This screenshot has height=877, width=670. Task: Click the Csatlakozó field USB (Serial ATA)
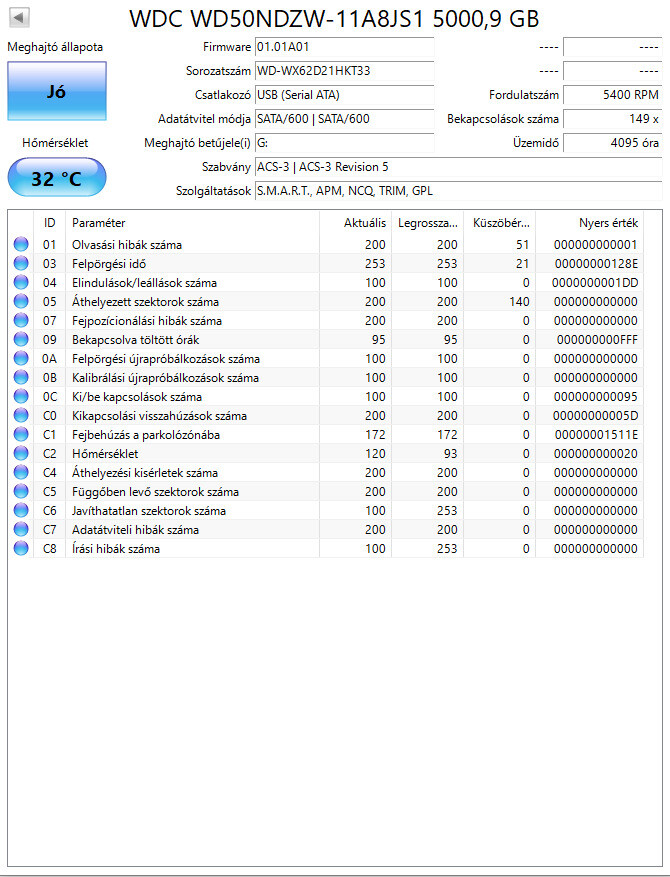(x=345, y=95)
